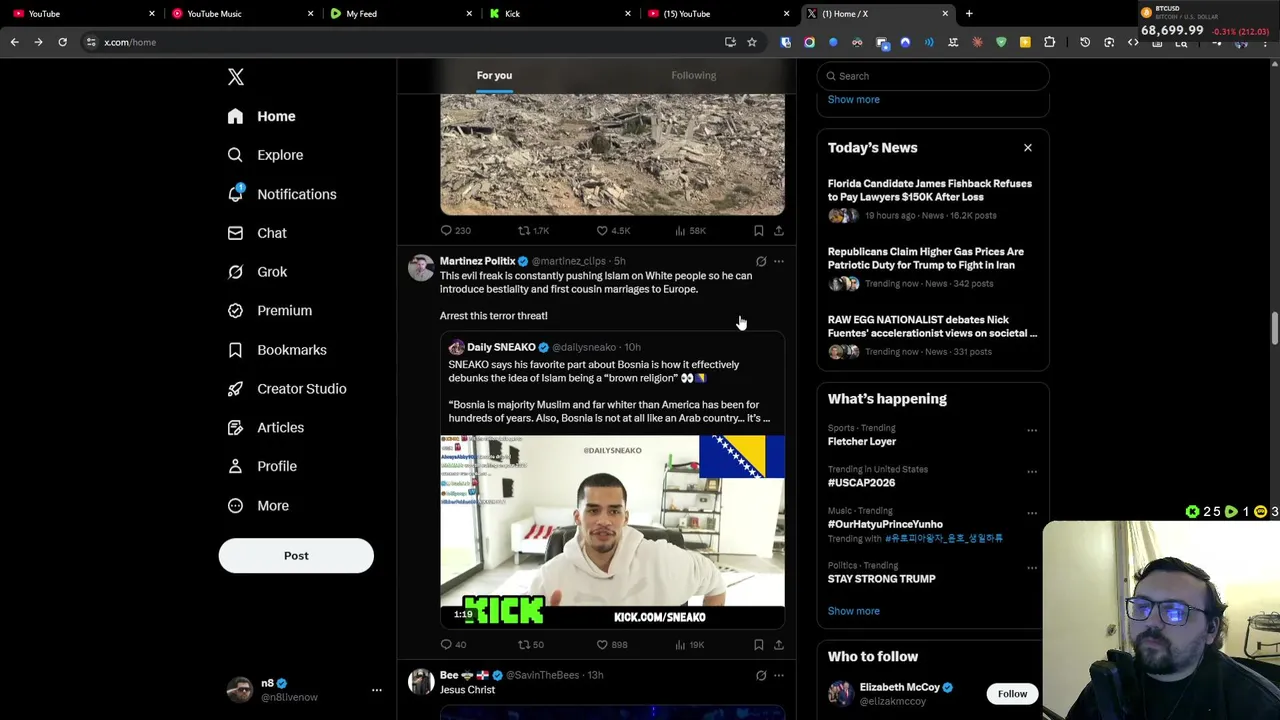Open options for #OurHatyuPrinceYunho trend

(1031, 514)
